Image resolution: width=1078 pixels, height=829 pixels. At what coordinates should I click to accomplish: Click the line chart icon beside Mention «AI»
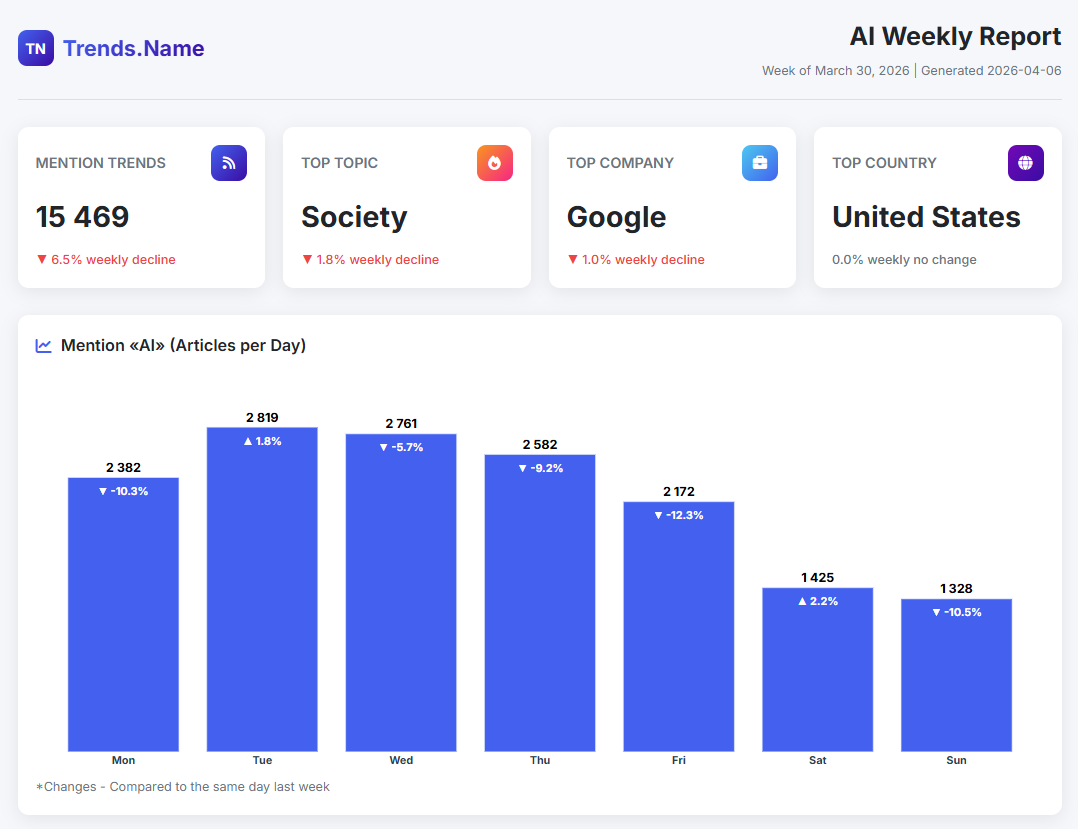(42, 345)
